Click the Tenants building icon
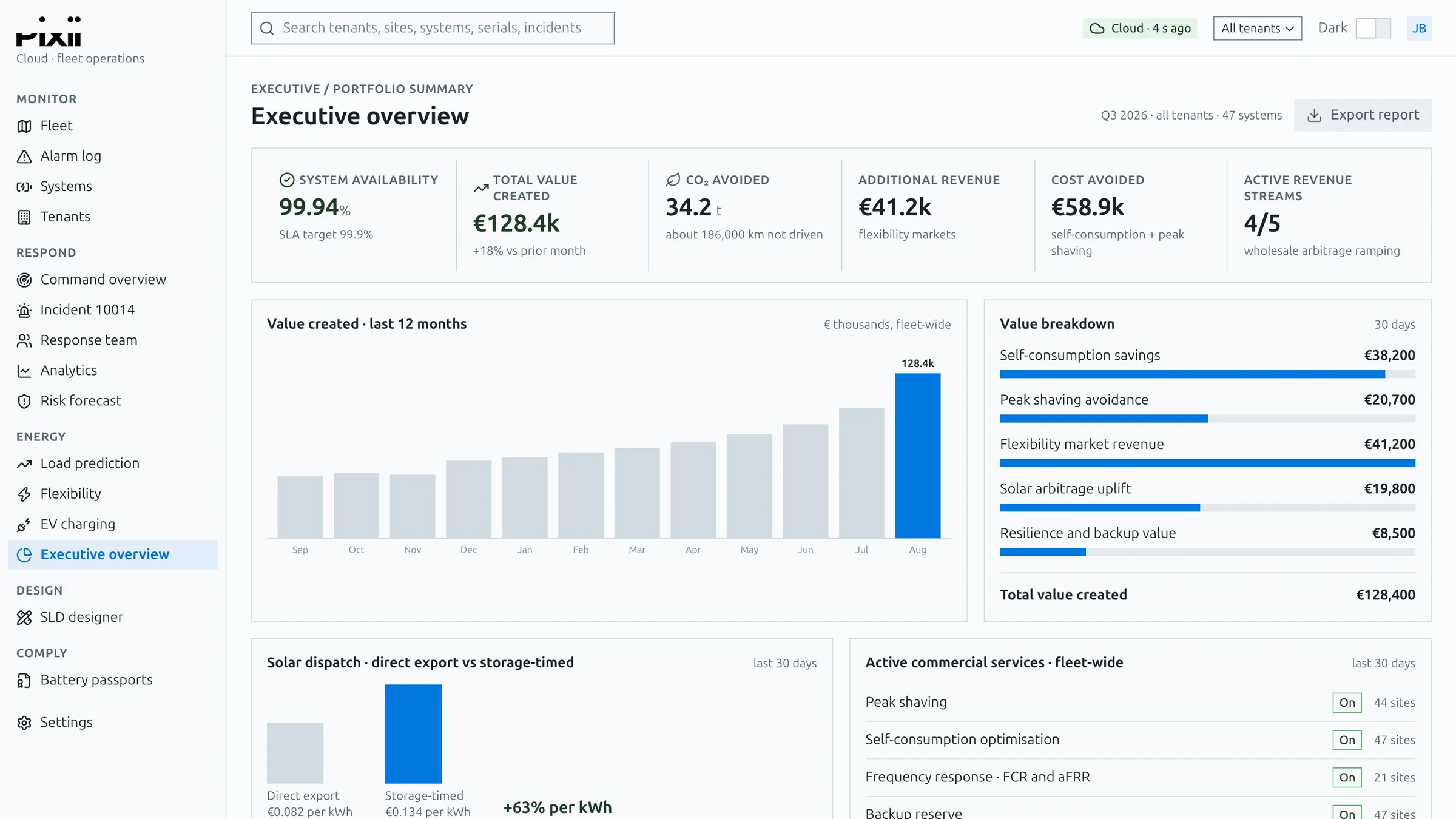The width and height of the screenshot is (1456, 819). [24, 217]
